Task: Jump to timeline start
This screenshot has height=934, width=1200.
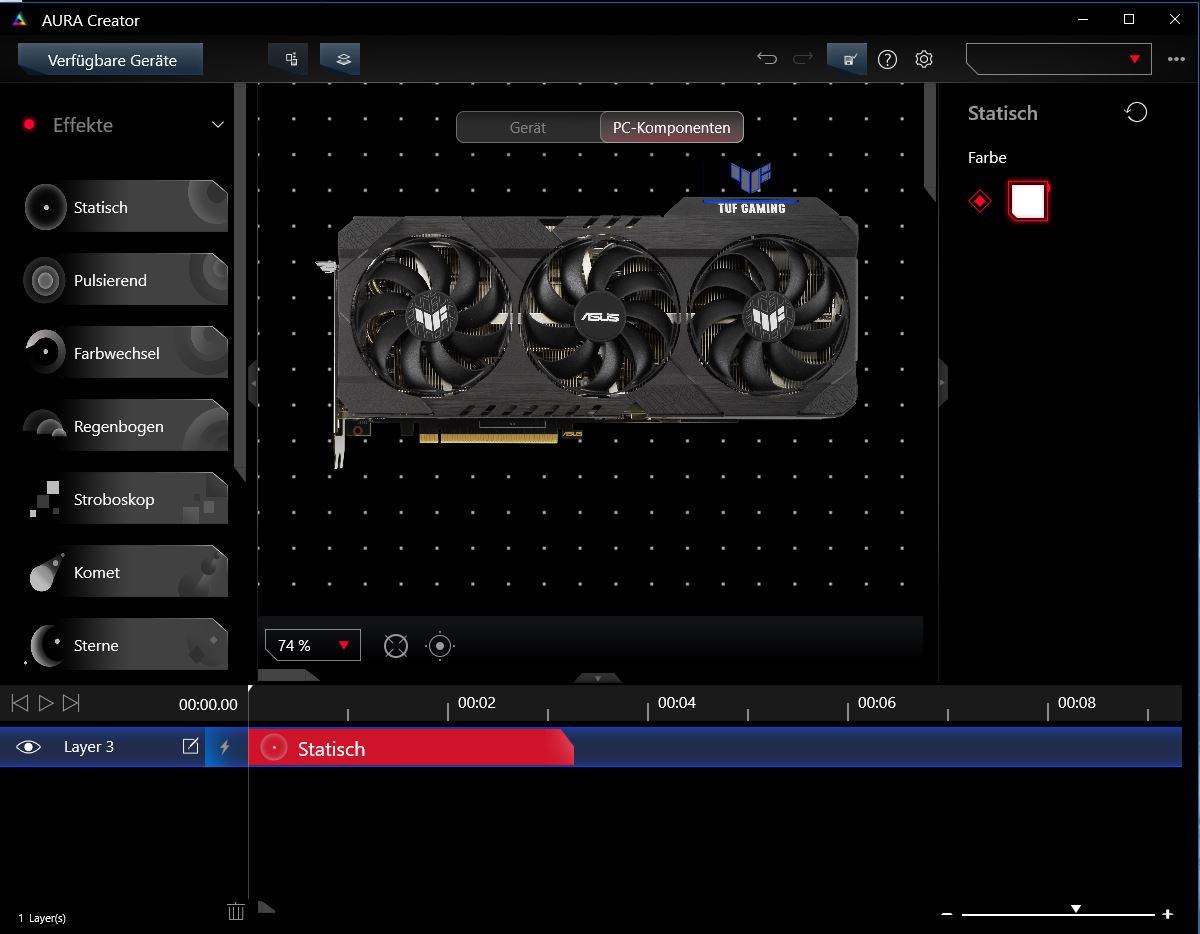Action: coord(19,703)
